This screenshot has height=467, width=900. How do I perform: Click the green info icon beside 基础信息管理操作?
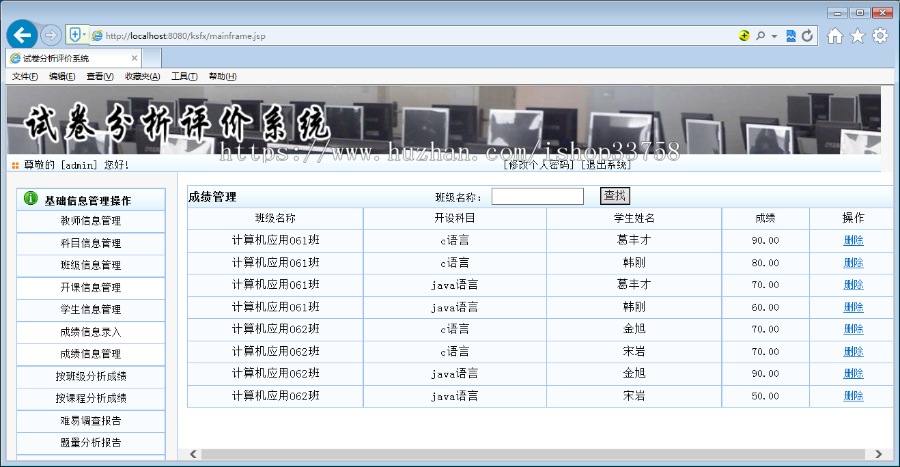[30, 199]
